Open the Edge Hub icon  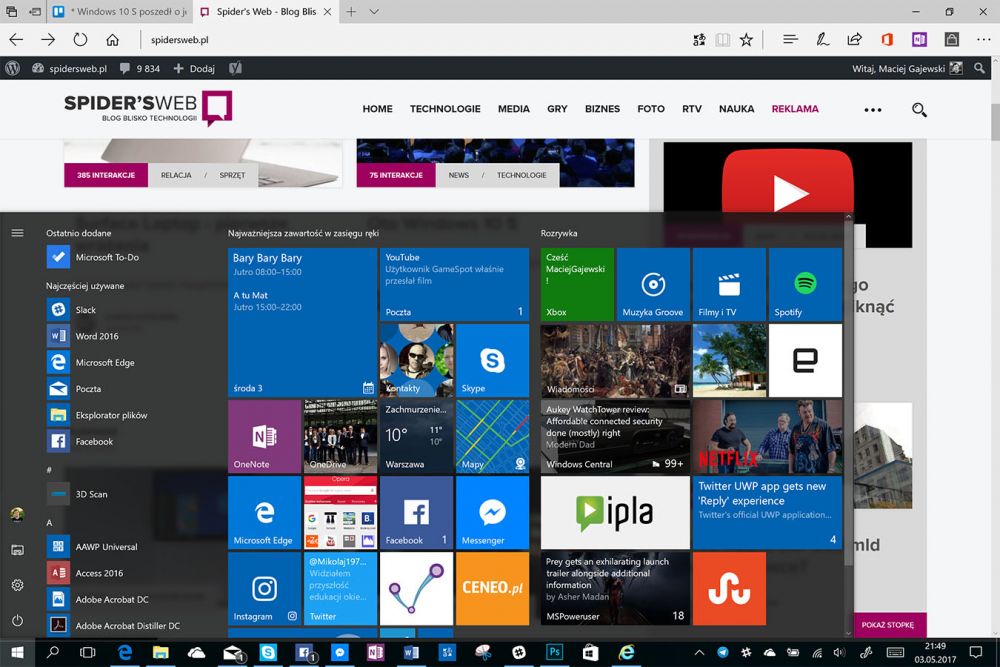coord(790,40)
